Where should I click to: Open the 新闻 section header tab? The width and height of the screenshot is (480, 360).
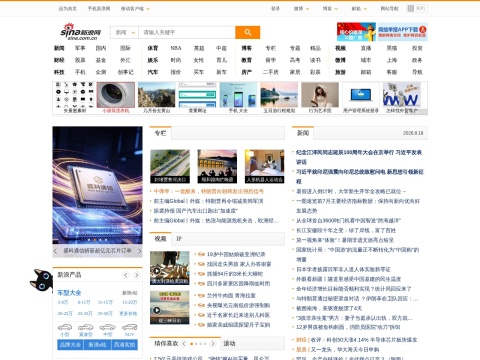click(x=303, y=133)
